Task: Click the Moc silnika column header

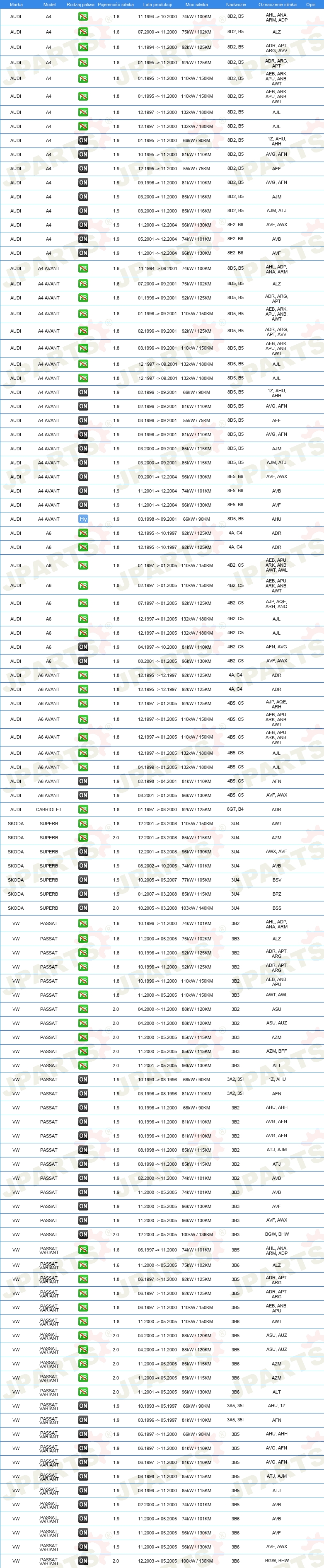Action: [197, 4]
